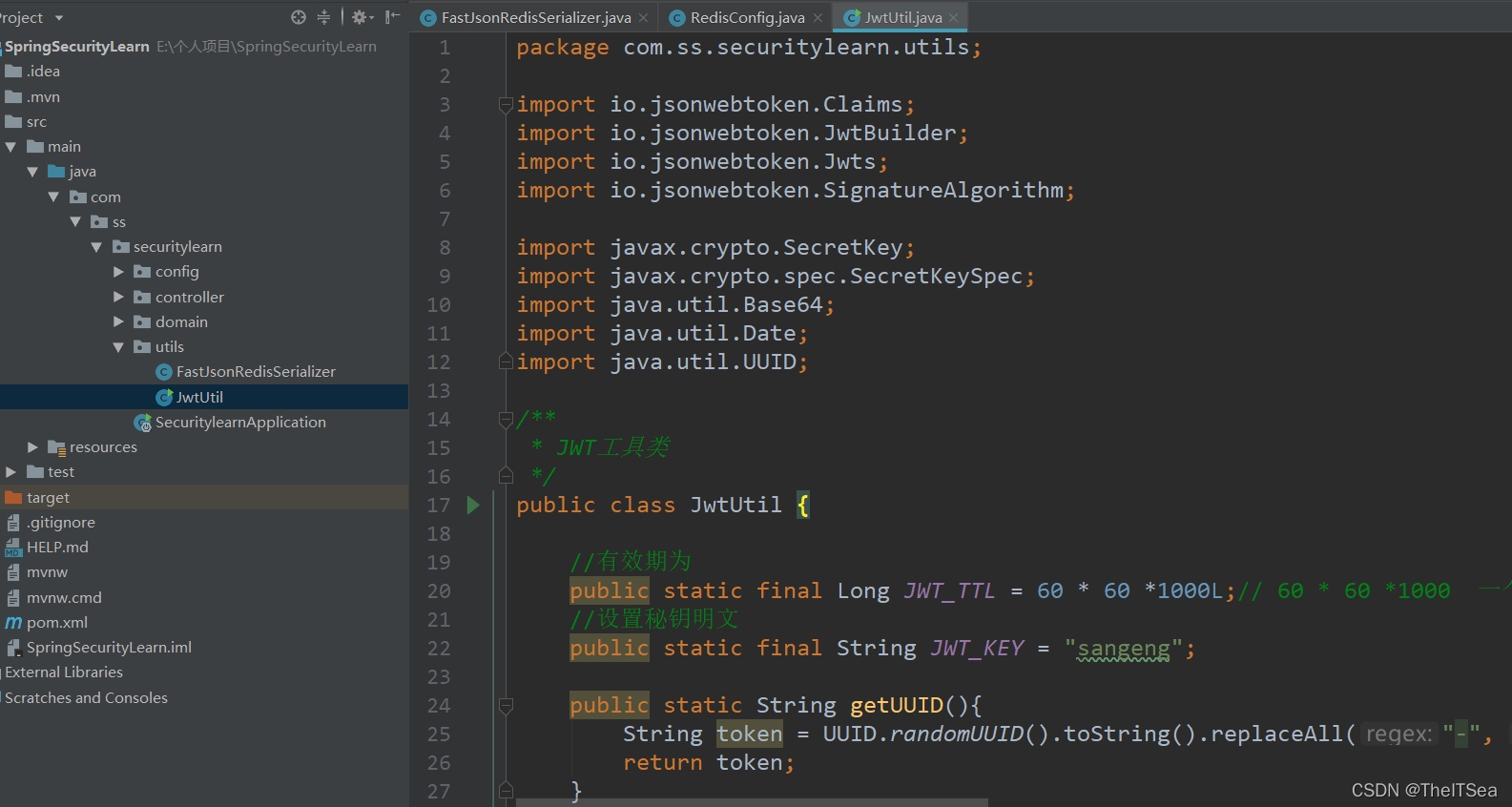Expand the resources folder

click(32, 447)
